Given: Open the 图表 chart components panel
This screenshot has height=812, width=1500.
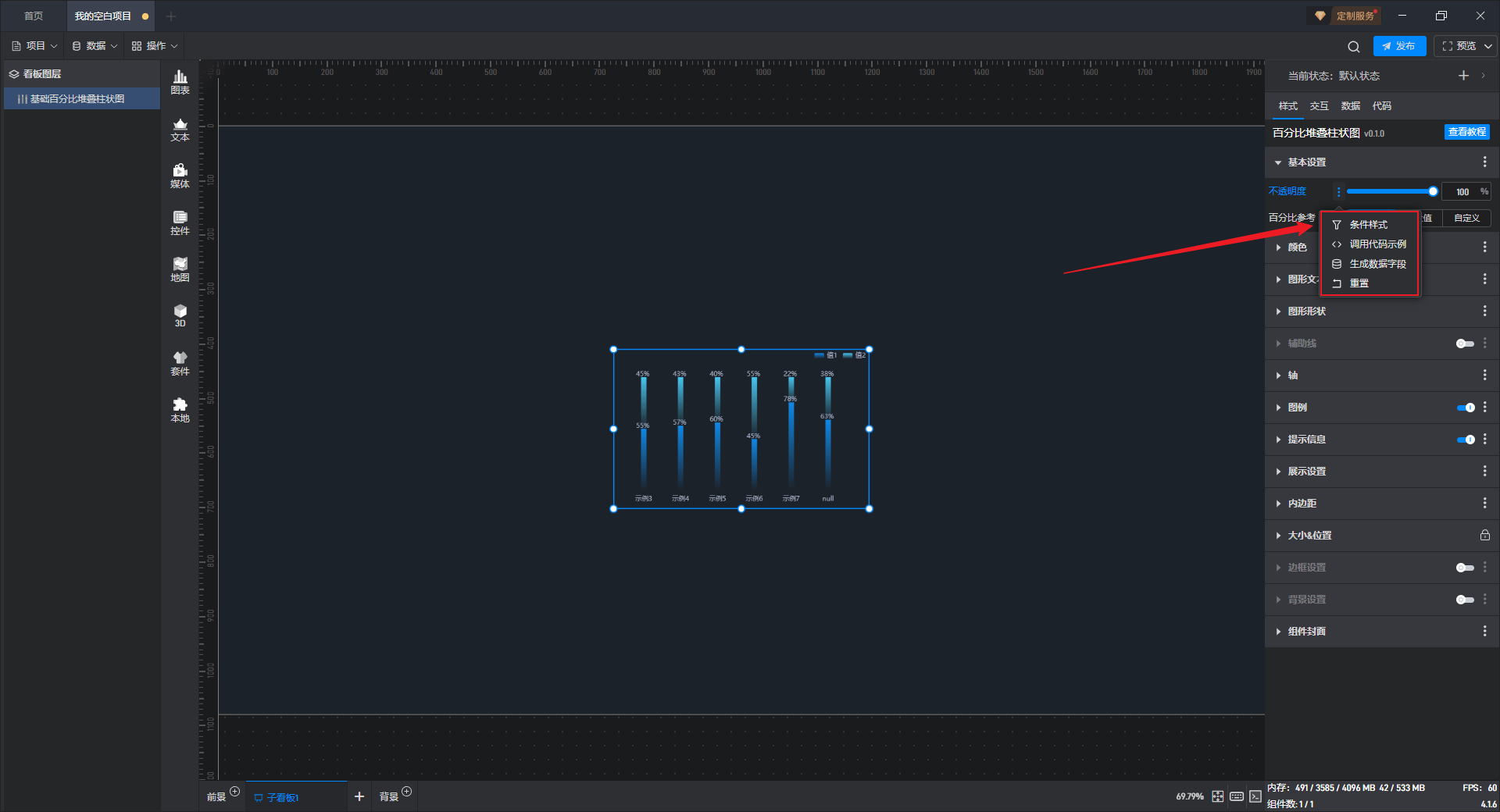Looking at the screenshot, I should pos(180,82).
